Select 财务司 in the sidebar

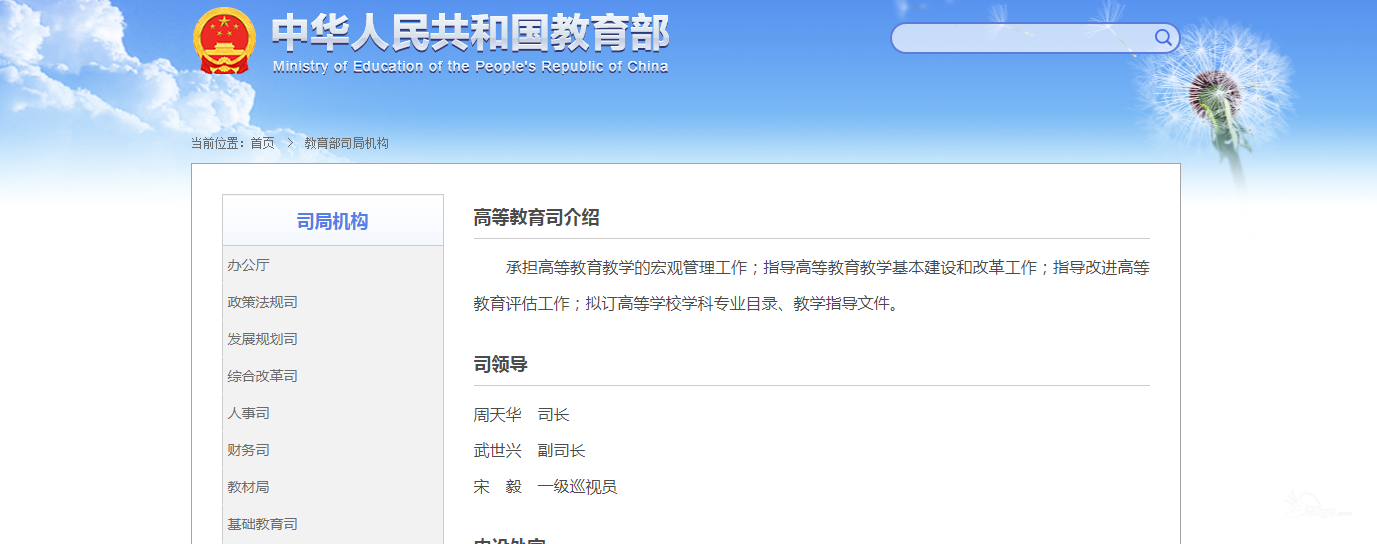pyautogui.click(x=248, y=450)
